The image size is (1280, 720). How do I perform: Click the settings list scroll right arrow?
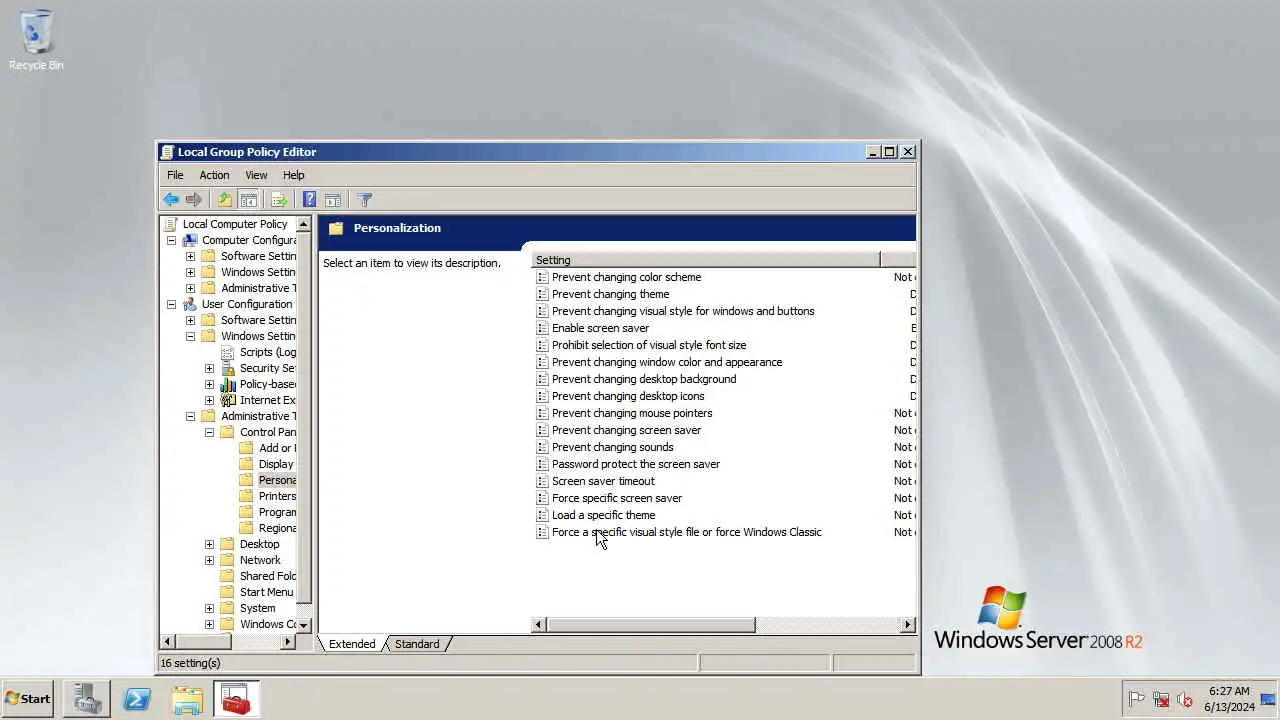907,625
